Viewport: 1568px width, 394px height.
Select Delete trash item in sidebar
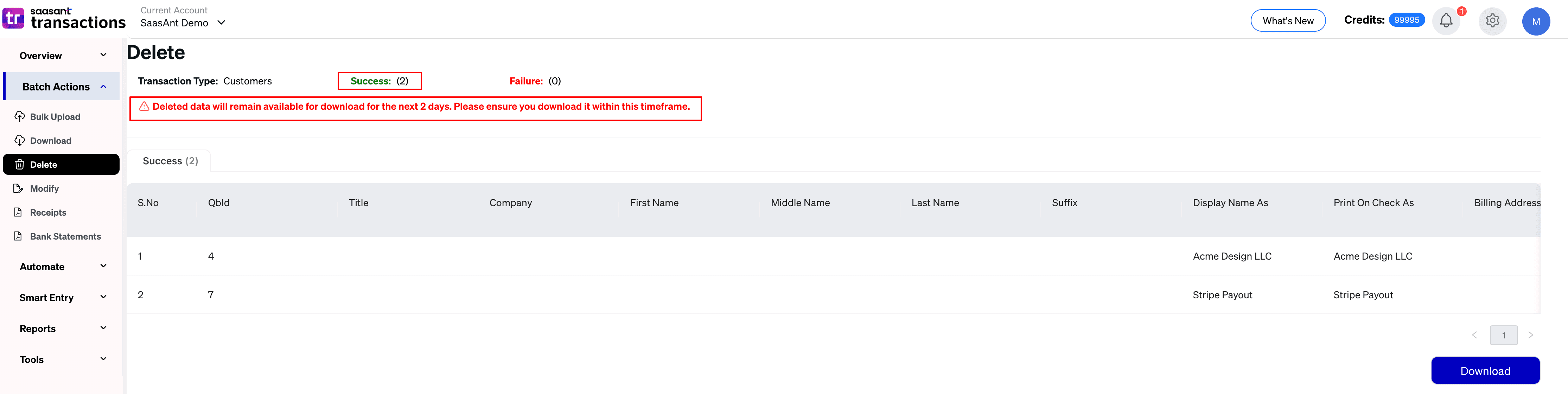click(x=61, y=164)
